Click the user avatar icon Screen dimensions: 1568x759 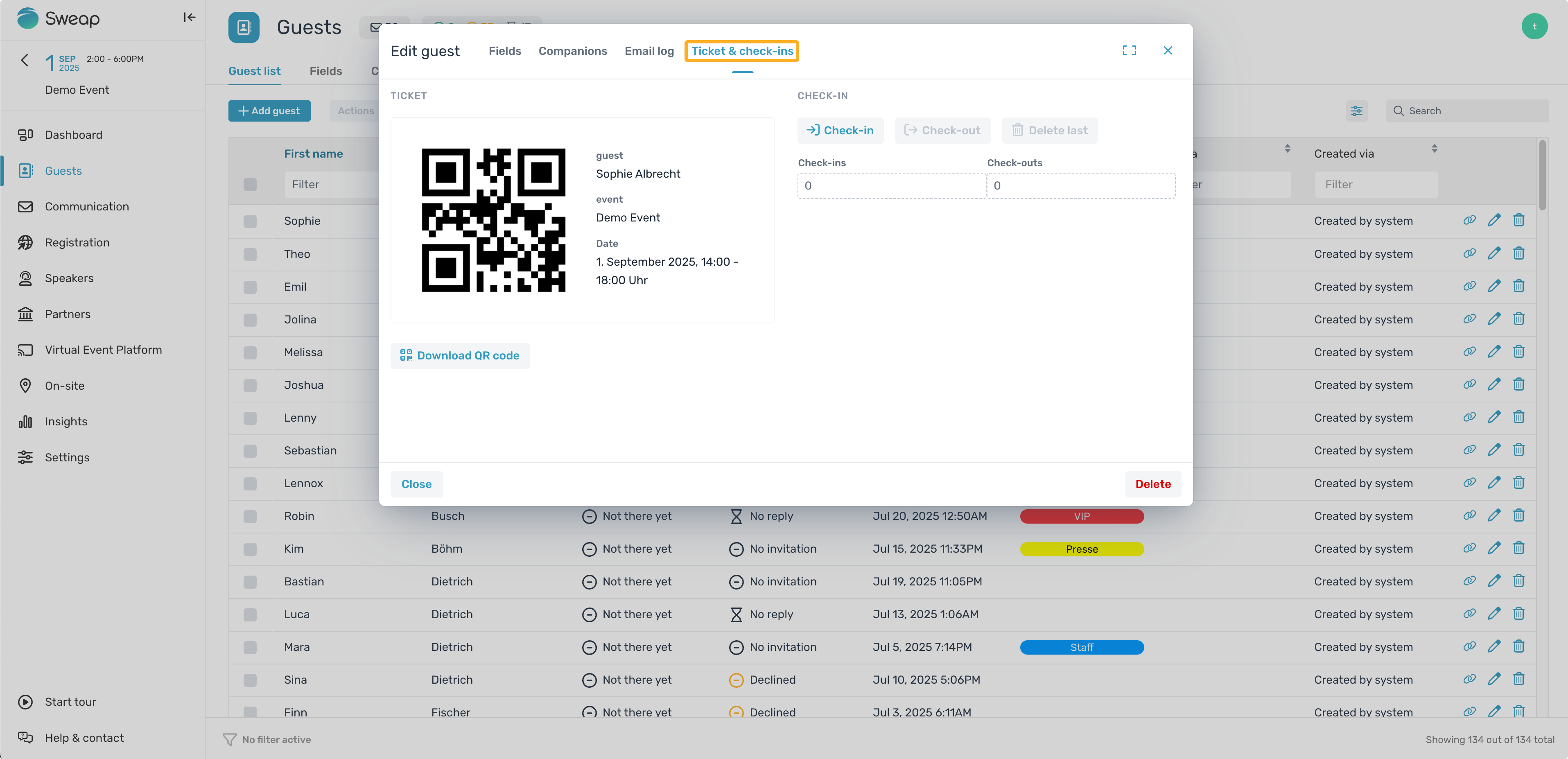tap(1534, 26)
